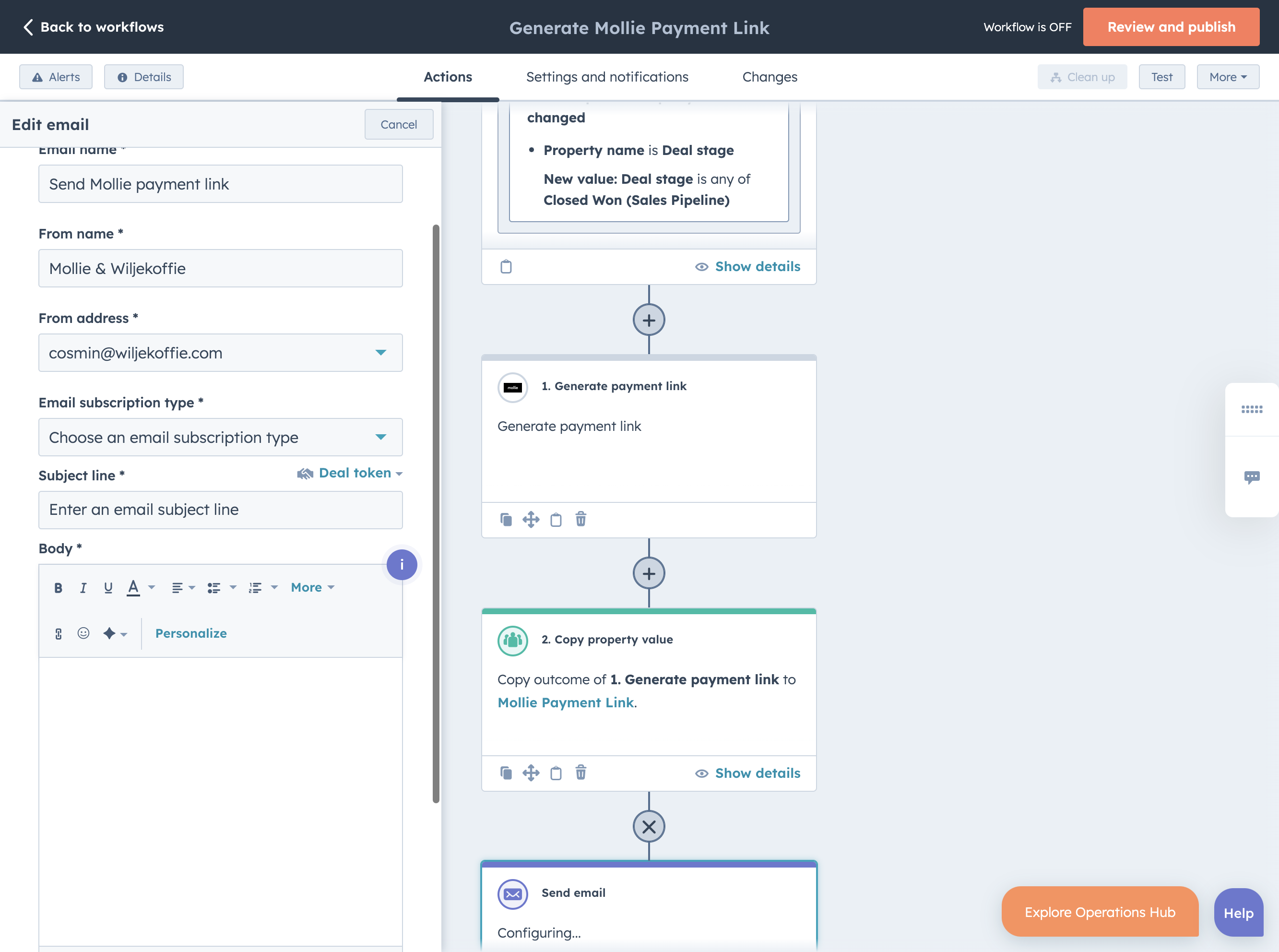
Task: Select the Actions tab
Action: tap(448, 77)
